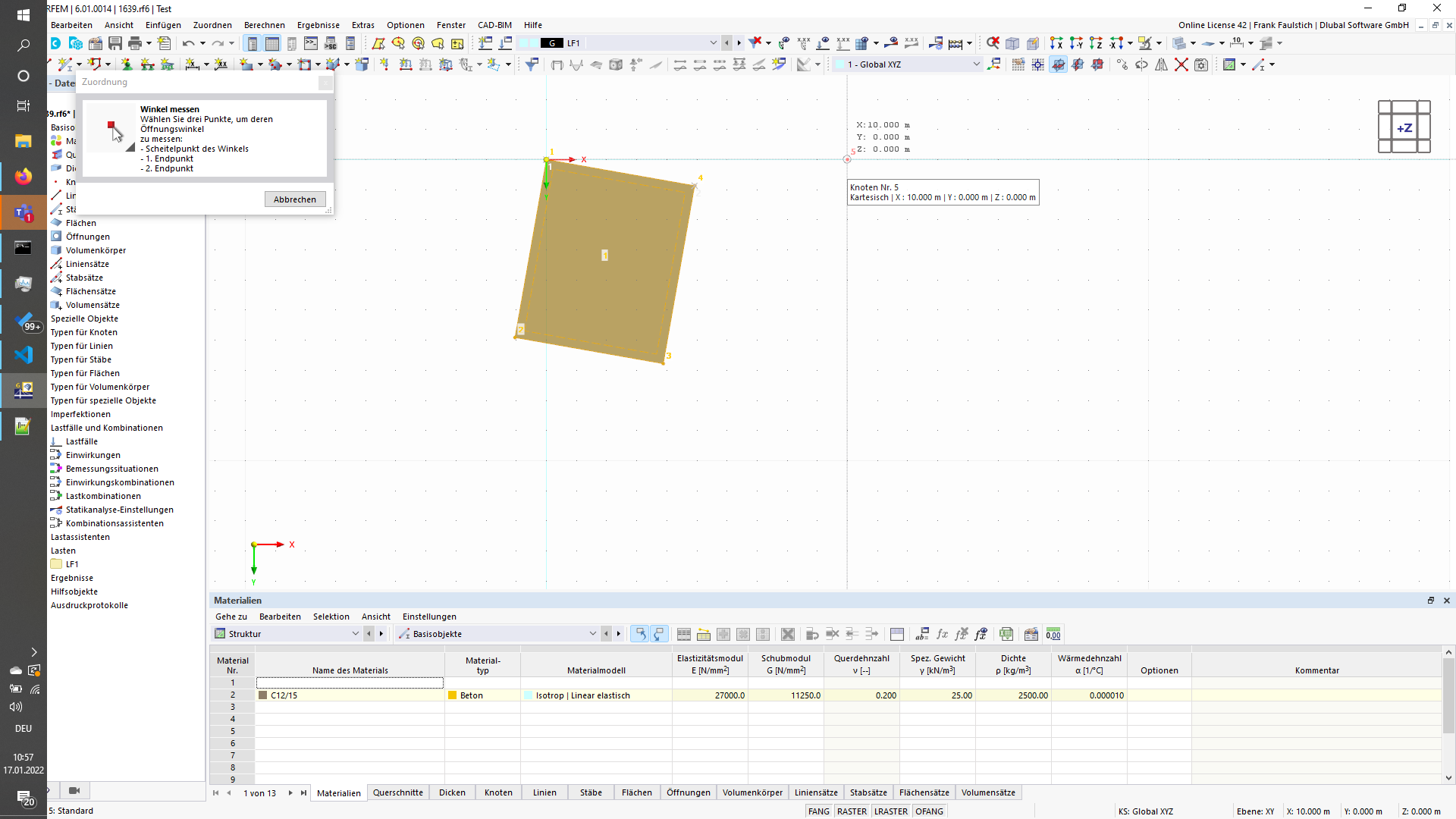
Task: Click the save file icon in toolbar
Action: click(115, 43)
